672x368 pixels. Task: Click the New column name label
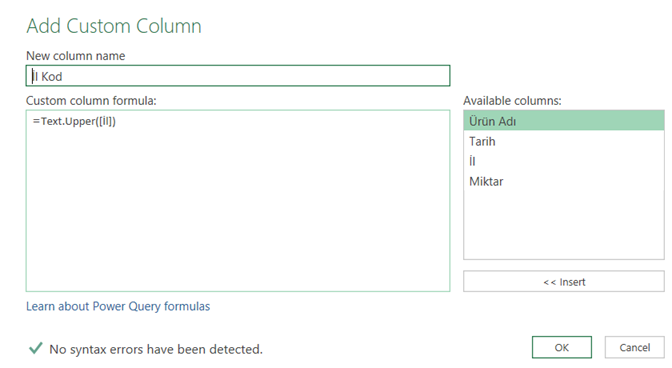pos(75,56)
